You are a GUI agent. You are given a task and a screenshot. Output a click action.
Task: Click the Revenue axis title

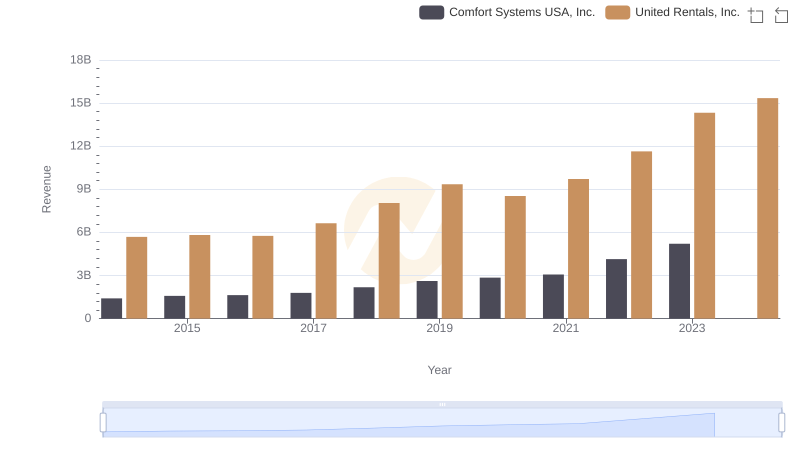(x=46, y=189)
